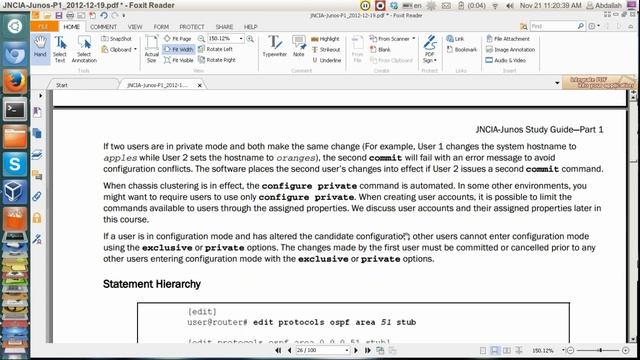640x360 pixels.
Task: Add a Bookmark from the ribbon
Action: pos(462,49)
